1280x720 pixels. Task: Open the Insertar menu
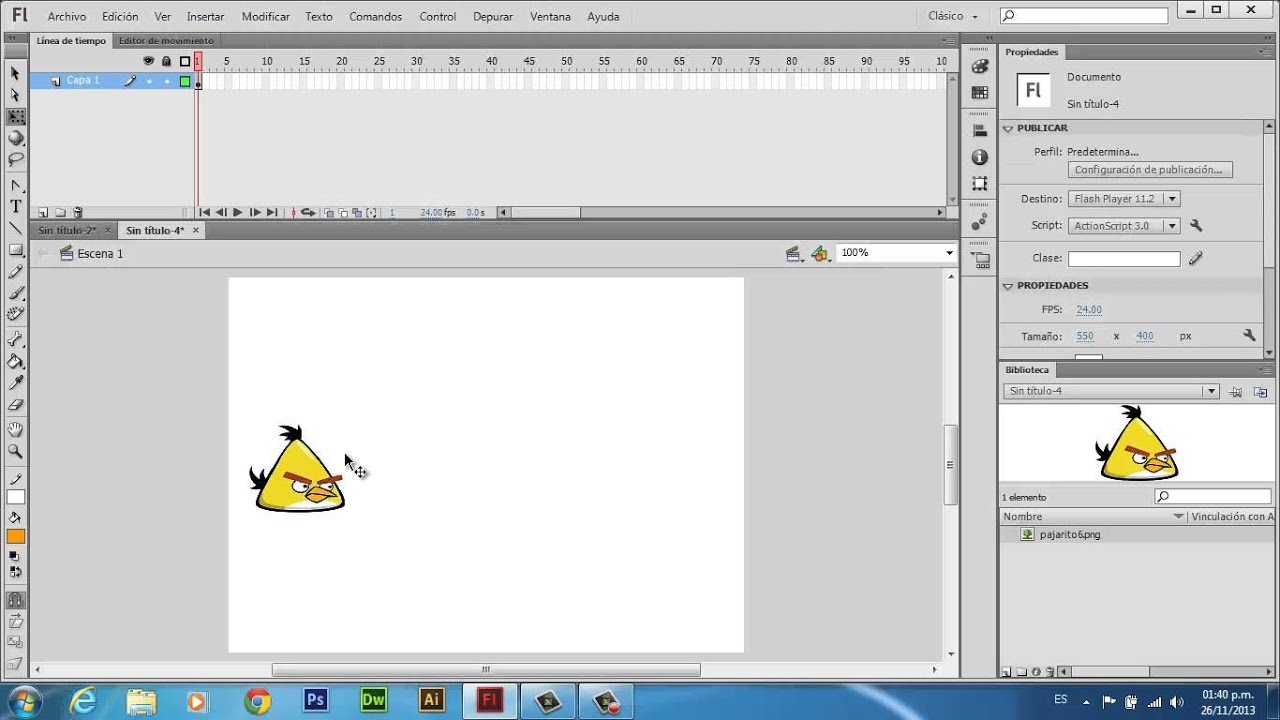[205, 17]
